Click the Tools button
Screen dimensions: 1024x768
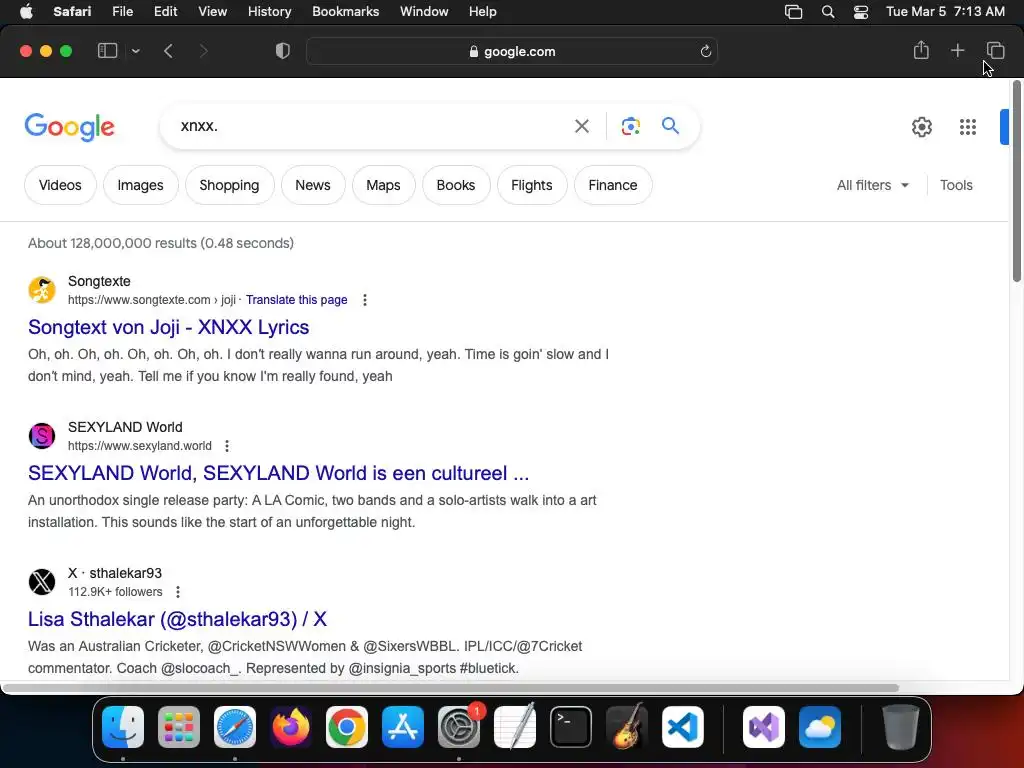956,185
